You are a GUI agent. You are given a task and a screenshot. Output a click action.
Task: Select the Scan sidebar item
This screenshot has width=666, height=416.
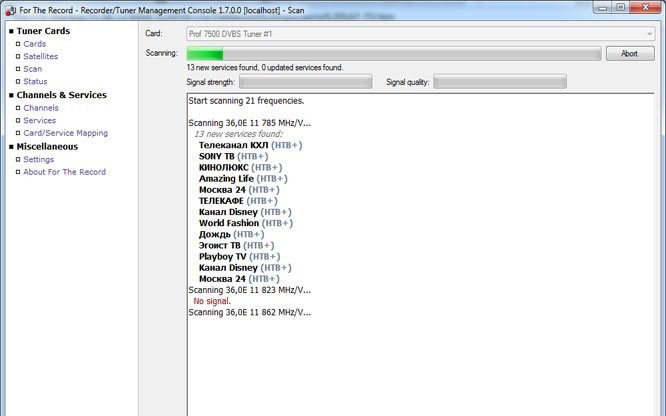(33, 69)
